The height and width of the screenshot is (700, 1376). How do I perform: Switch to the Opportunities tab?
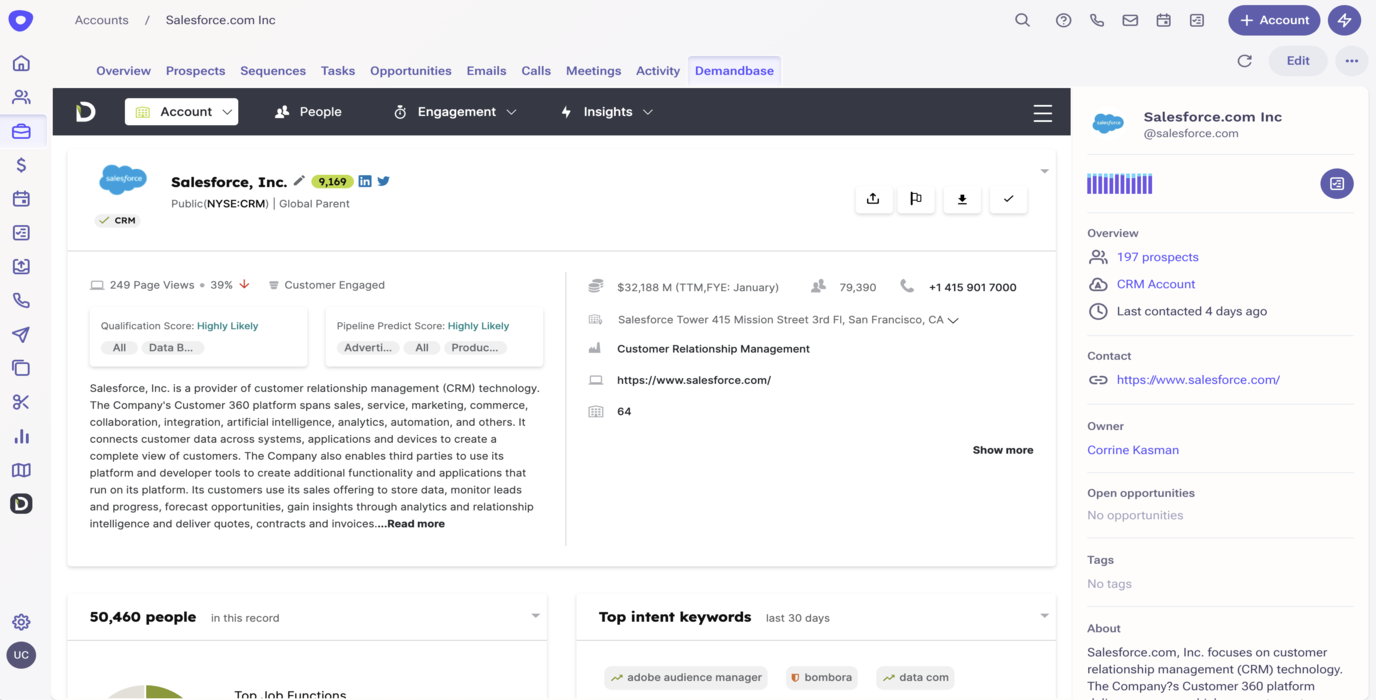(x=410, y=71)
